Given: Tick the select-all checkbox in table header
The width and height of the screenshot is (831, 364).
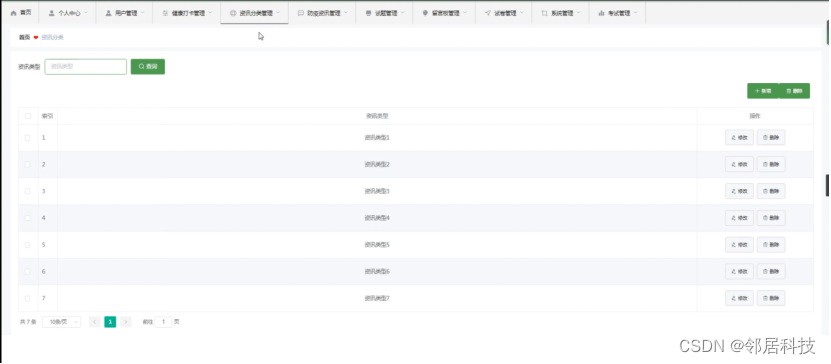Looking at the screenshot, I should 28,116.
